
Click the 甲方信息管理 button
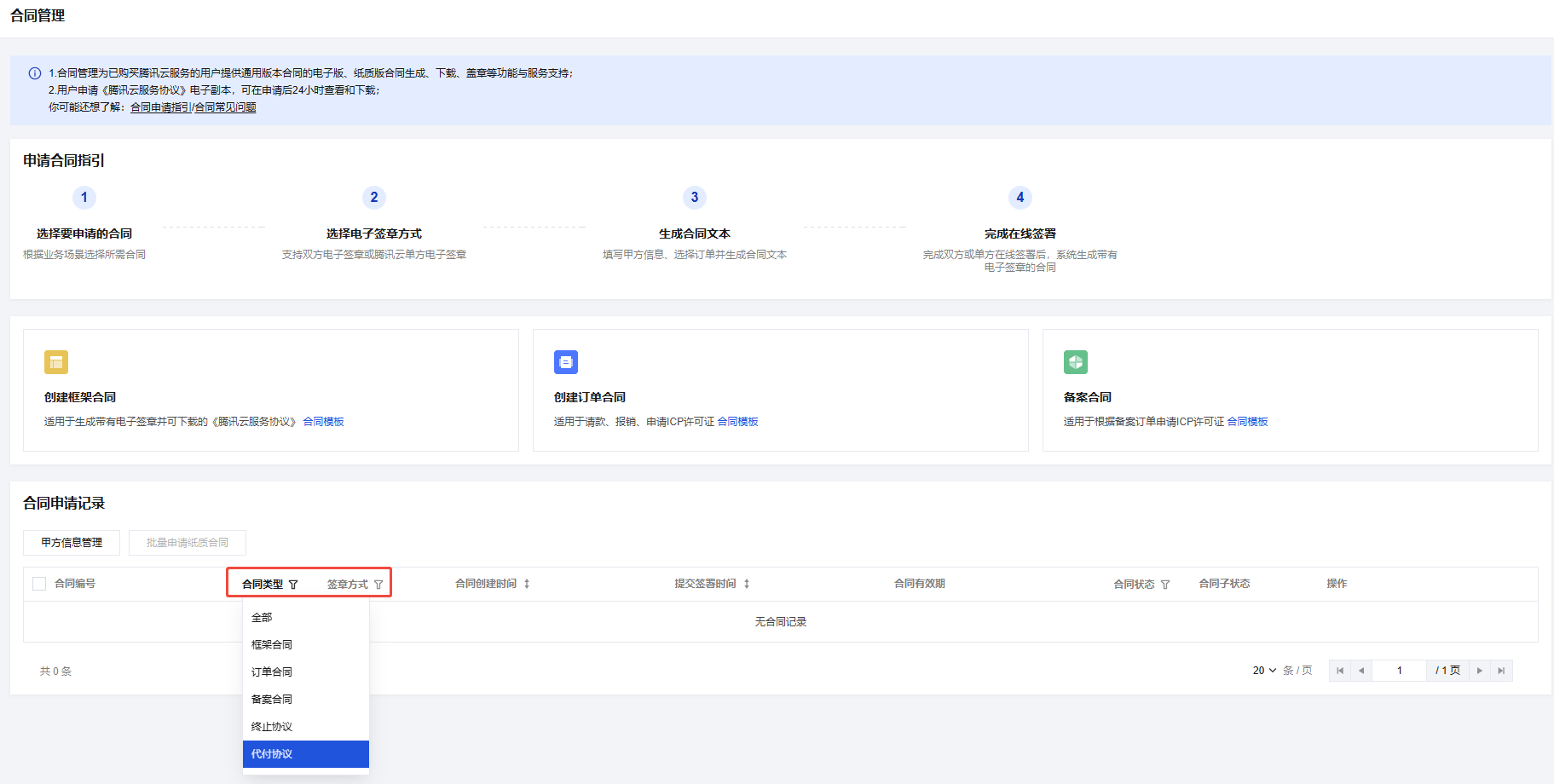pos(72,543)
